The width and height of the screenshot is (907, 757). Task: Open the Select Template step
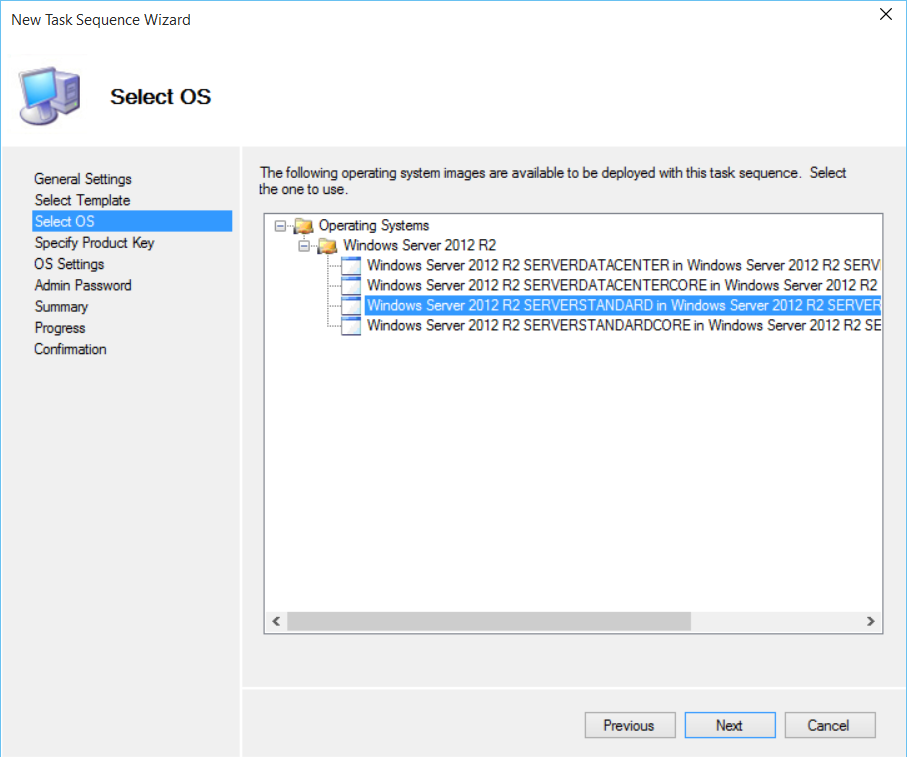82,200
